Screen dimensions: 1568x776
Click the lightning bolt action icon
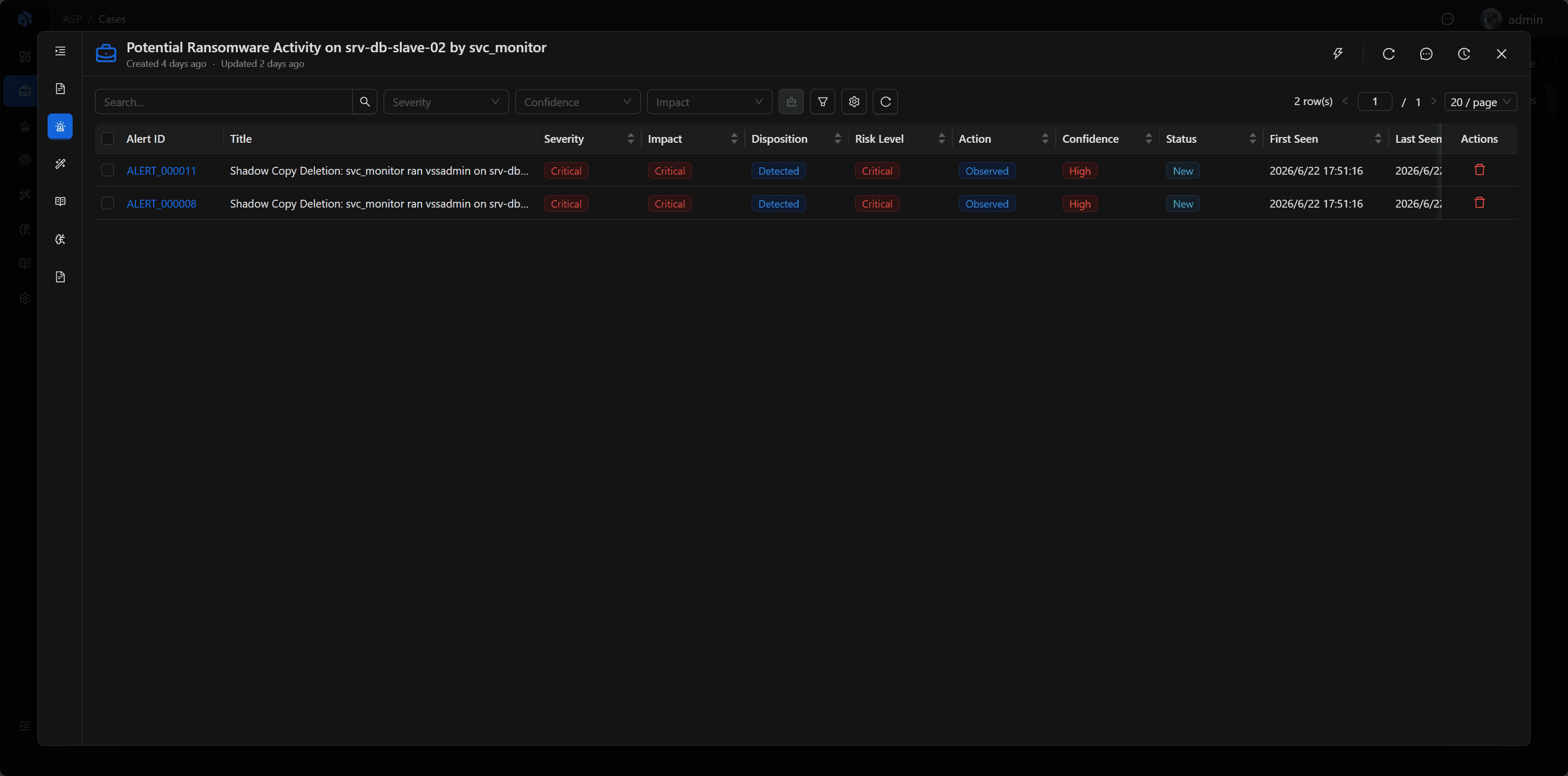1338,54
